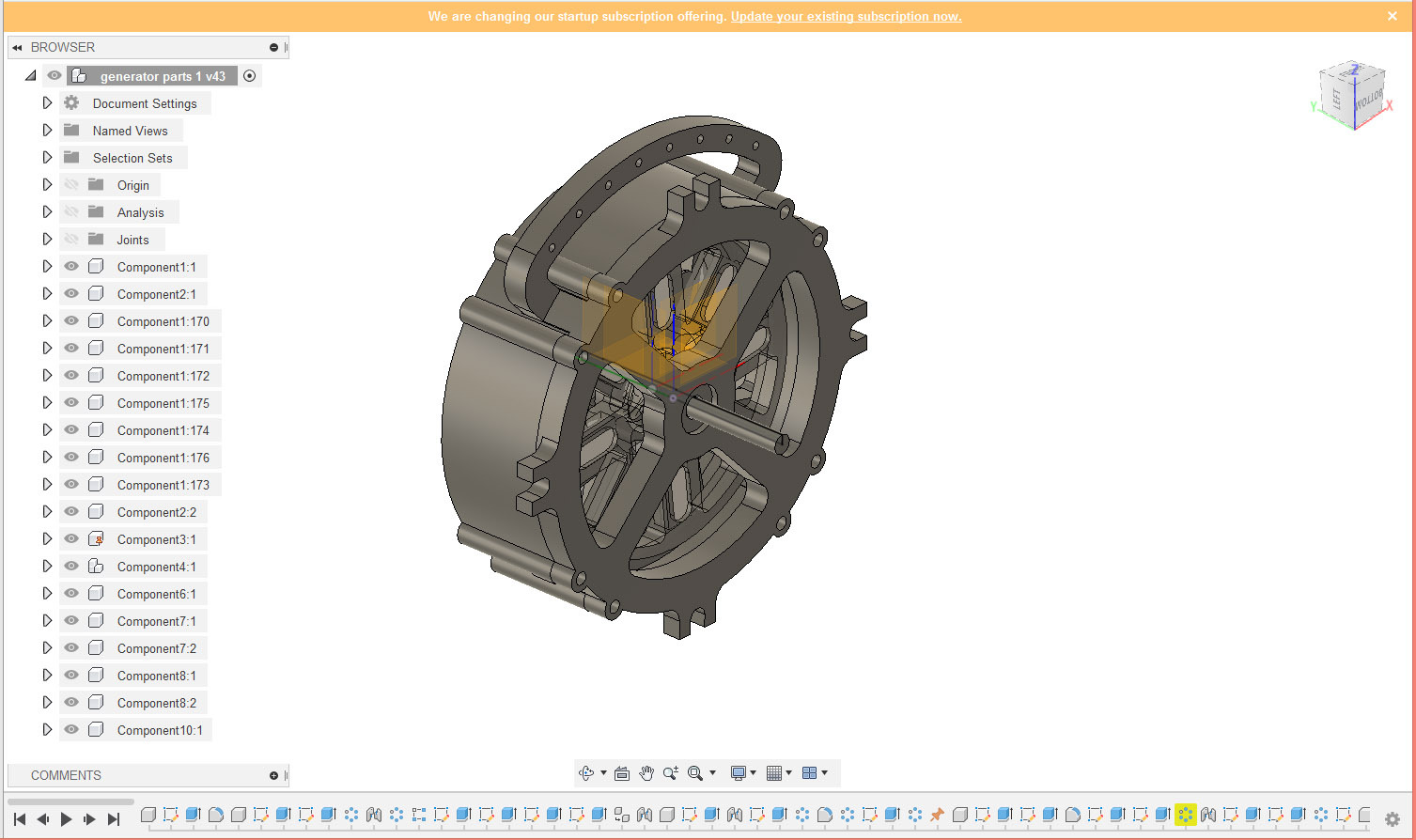Click the Fit view icon
Image resolution: width=1416 pixels, height=840 pixels.
[x=695, y=772]
